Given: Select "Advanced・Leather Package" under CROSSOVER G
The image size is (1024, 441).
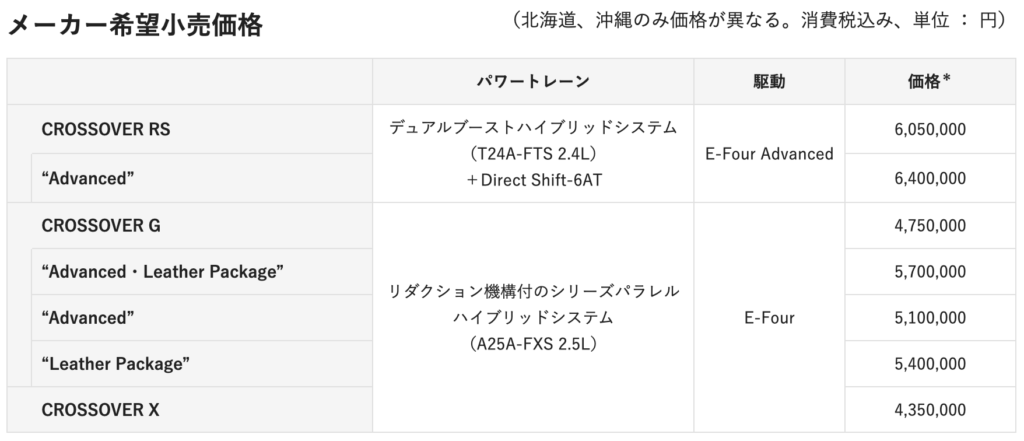Looking at the screenshot, I should pos(202,272).
